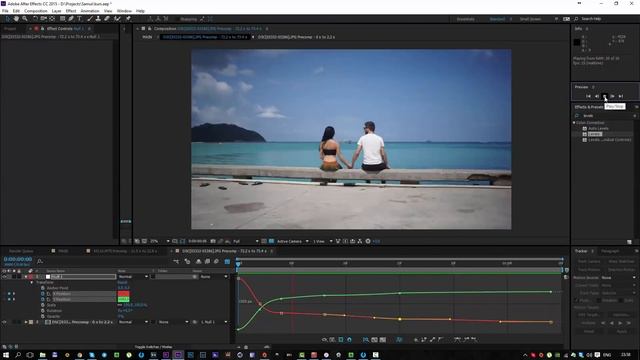This screenshot has width=640, height=360.
Task: Toggle the Hide Shy Layers timeline switch
Action: 198,261
